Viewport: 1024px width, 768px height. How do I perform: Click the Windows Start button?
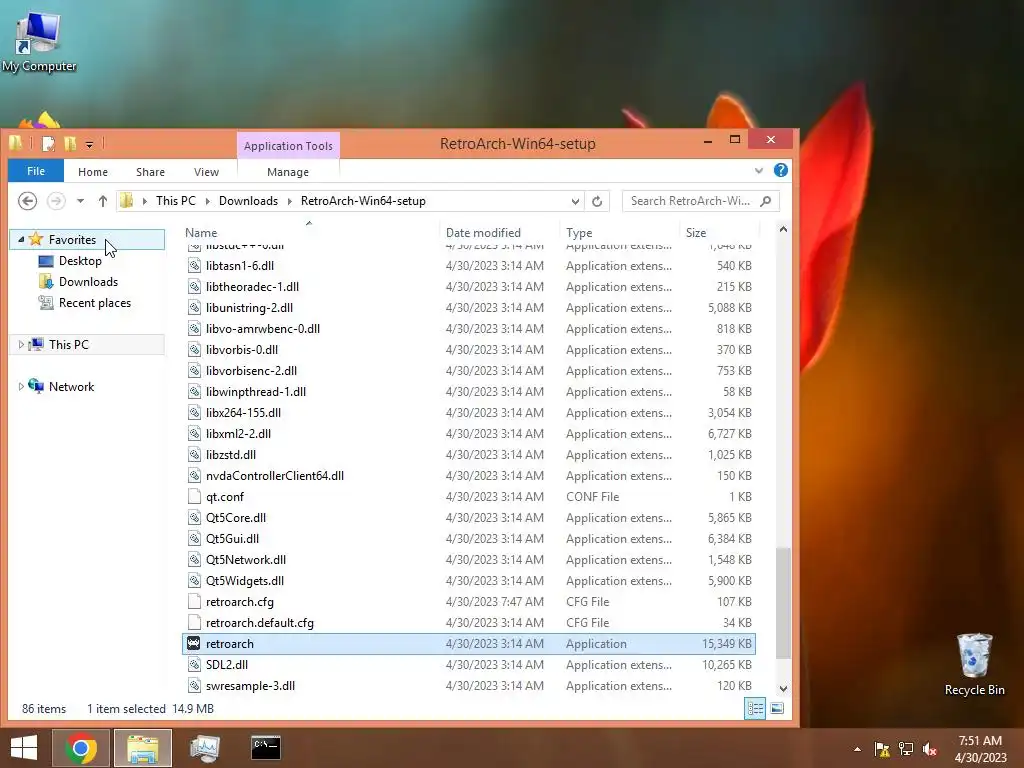(24, 748)
